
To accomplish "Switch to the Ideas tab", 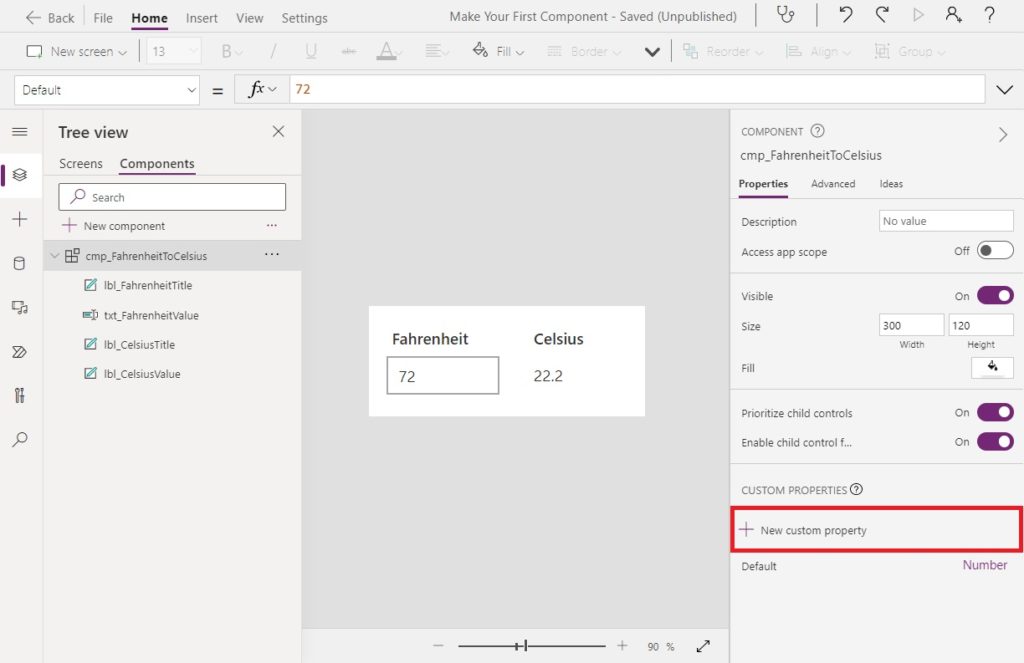I will pos(891,184).
